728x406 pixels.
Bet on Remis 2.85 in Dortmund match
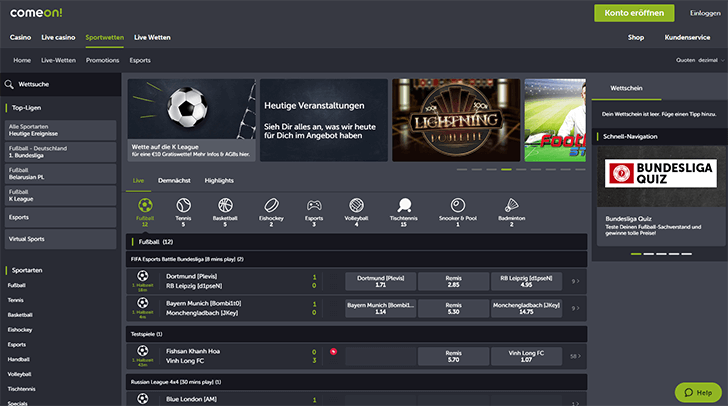pyautogui.click(x=454, y=281)
